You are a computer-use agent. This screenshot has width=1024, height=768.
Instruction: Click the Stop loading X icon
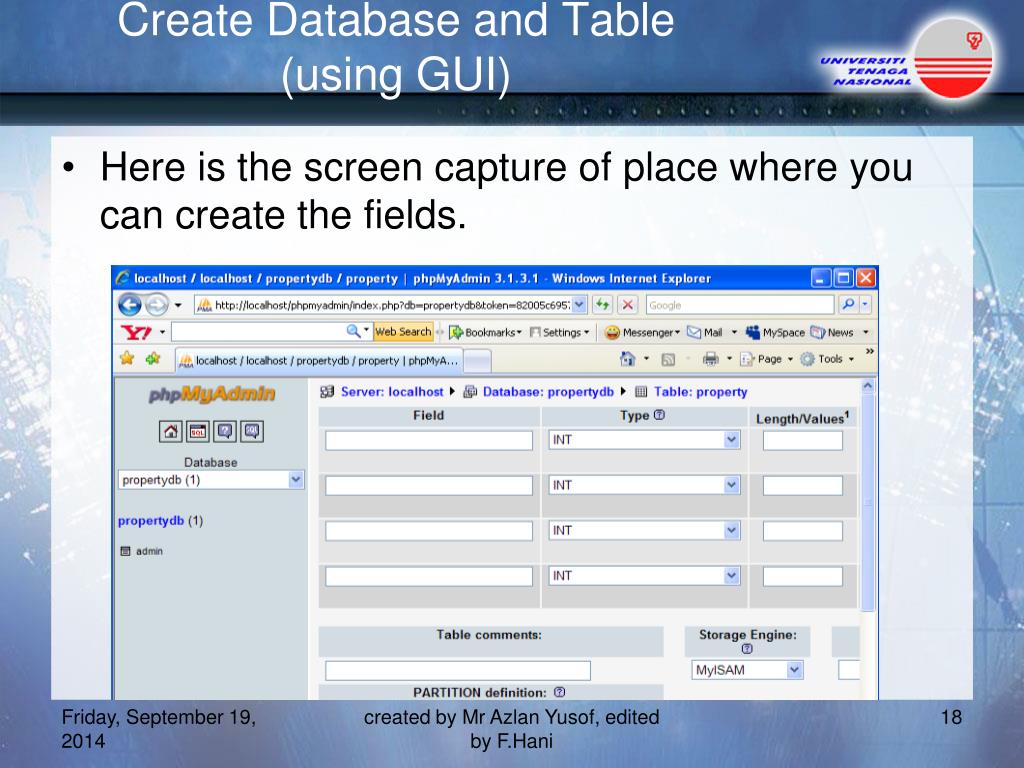point(628,305)
